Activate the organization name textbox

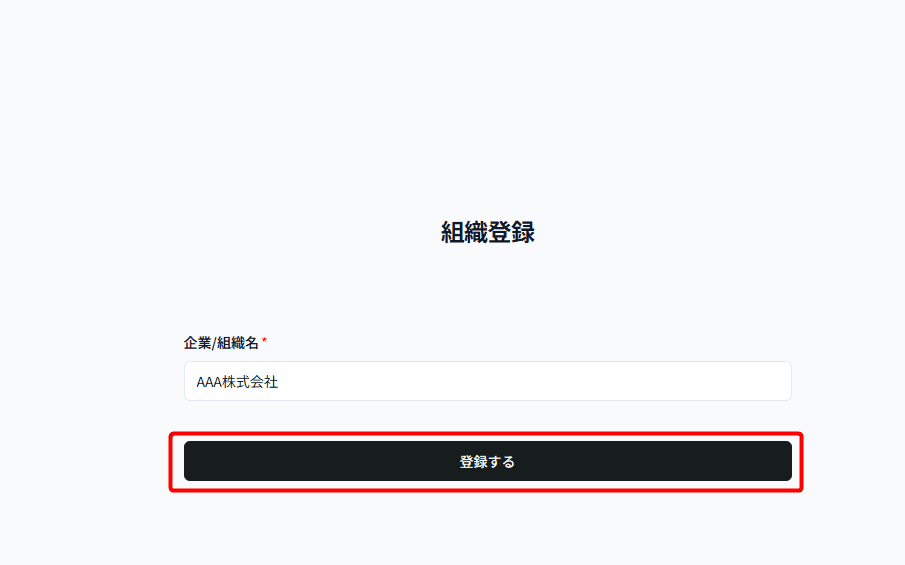[x=488, y=381]
